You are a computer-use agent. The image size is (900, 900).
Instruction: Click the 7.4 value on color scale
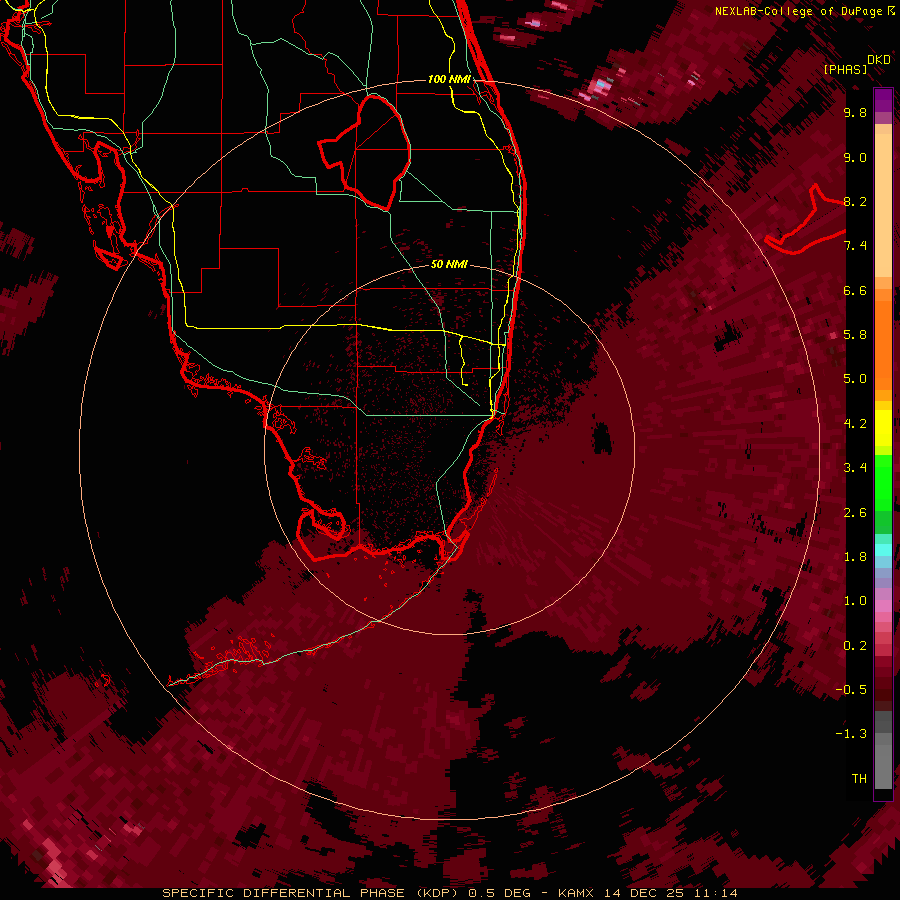coord(855,246)
